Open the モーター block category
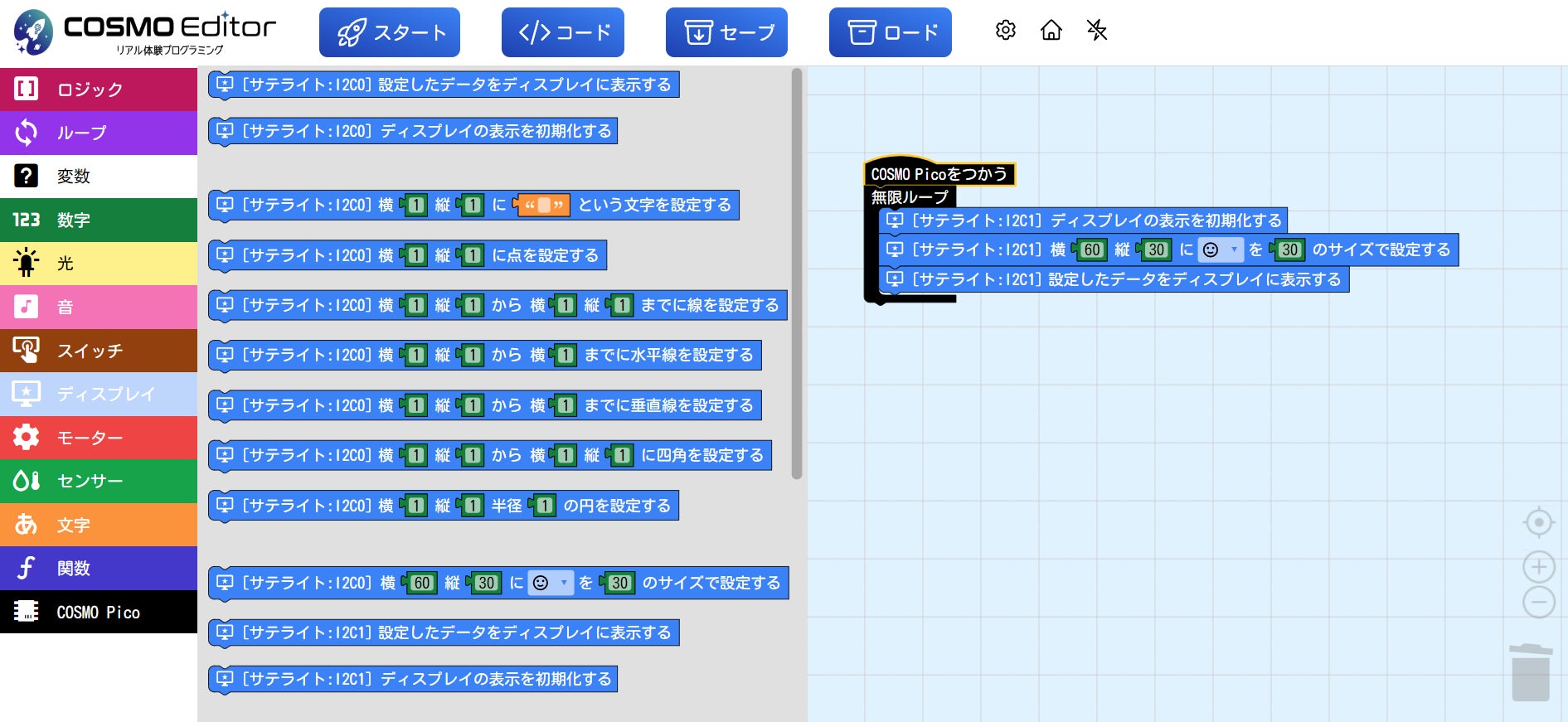This screenshot has height=722, width=1568. pyautogui.click(x=99, y=438)
